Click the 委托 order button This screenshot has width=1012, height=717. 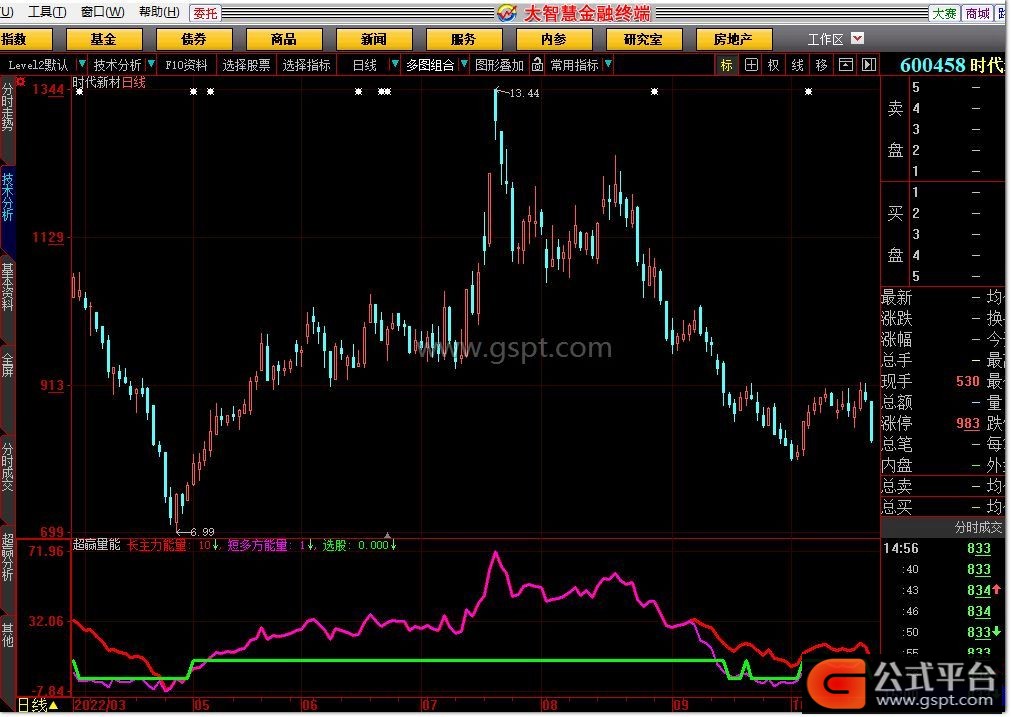(205, 13)
